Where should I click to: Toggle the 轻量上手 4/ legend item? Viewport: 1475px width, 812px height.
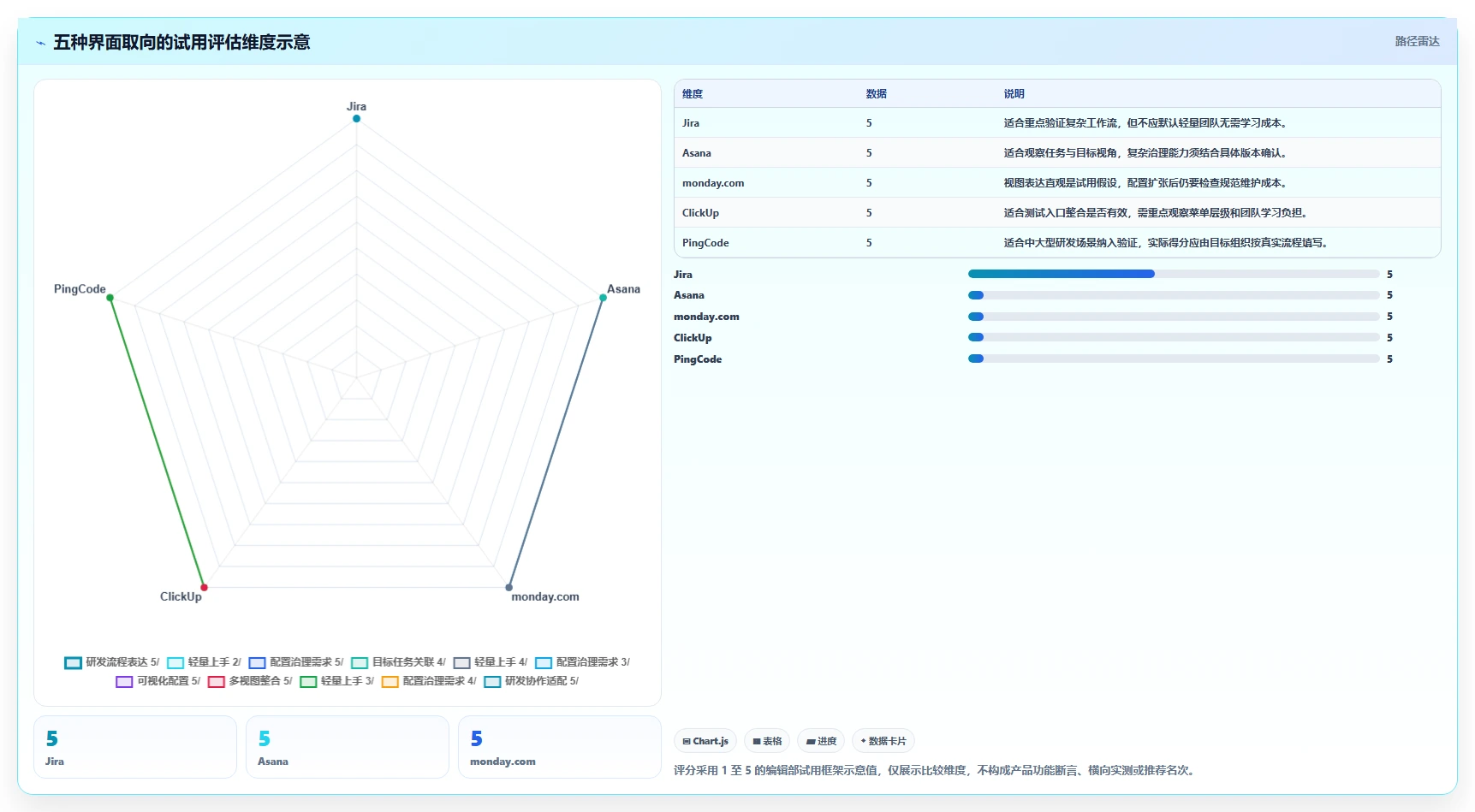tap(491, 662)
